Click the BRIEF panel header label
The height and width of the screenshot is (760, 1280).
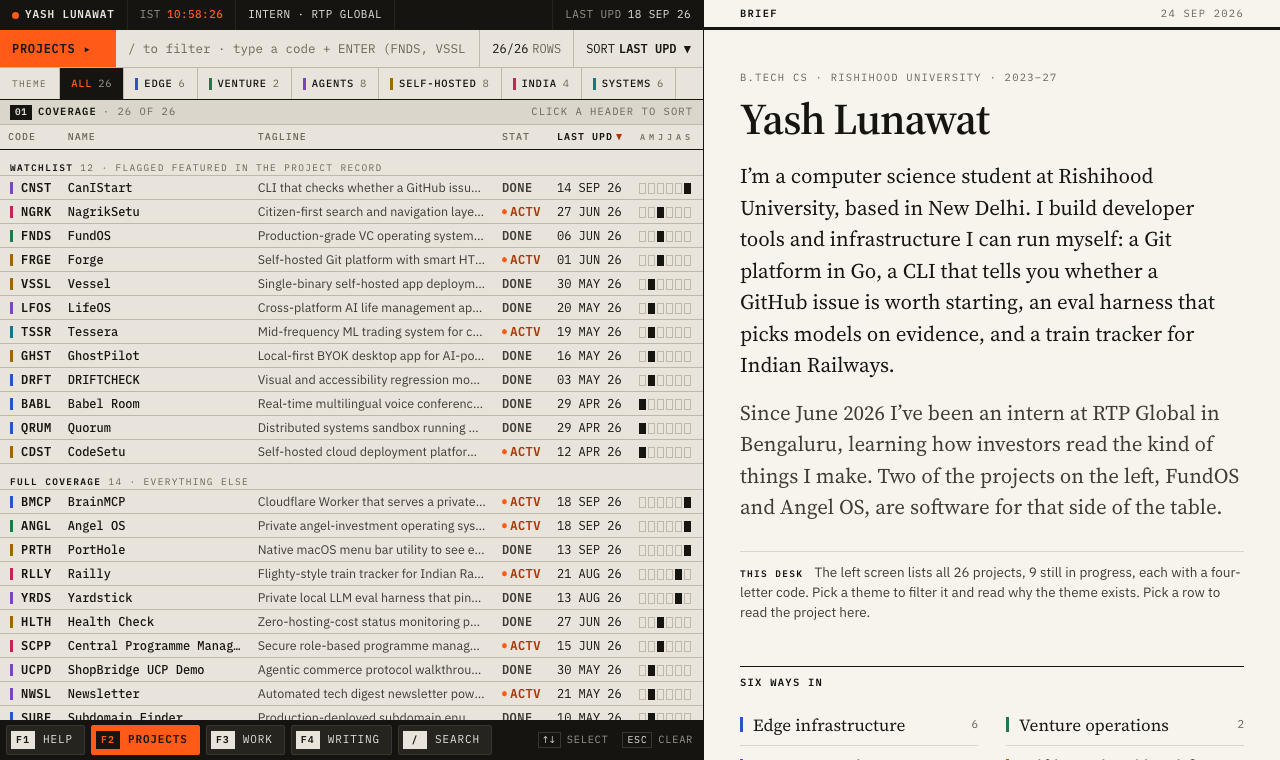(x=759, y=14)
